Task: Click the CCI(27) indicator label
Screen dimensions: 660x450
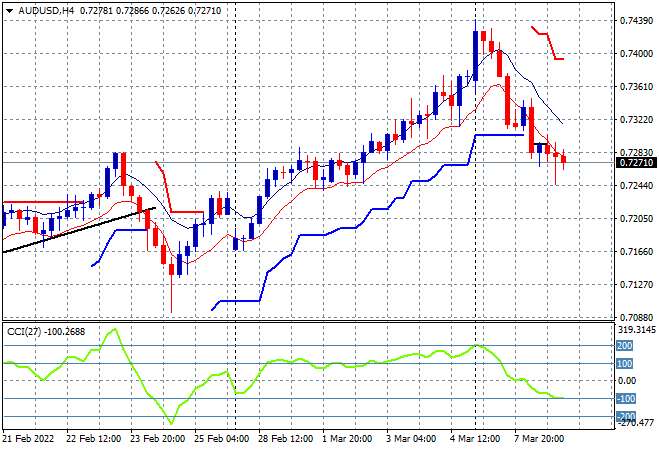Action: pos(24,332)
